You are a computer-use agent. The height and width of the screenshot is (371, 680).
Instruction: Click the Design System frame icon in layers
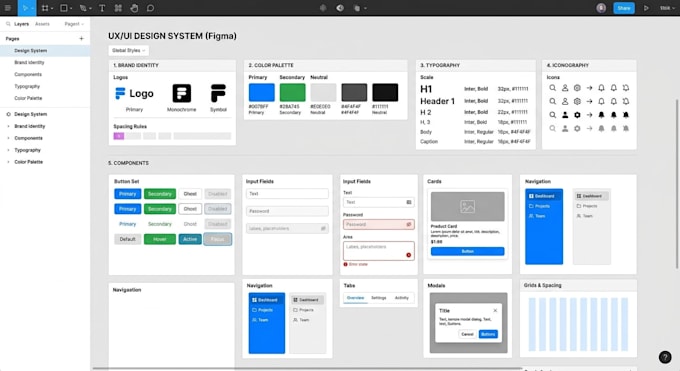8,114
